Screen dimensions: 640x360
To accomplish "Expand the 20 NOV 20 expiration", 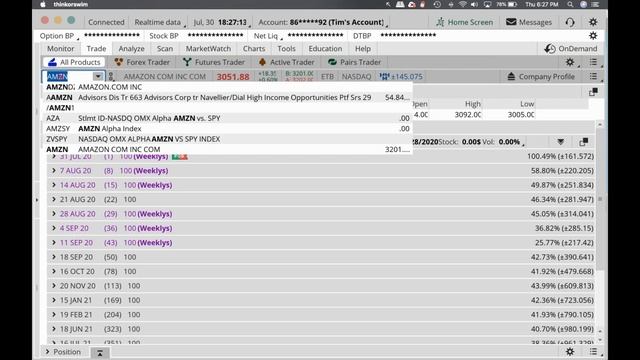I will (53, 286).
